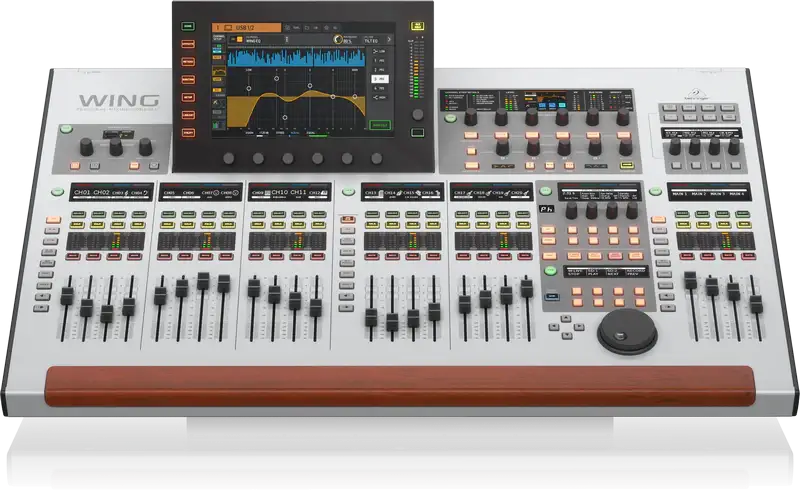Click the CH03 fader cap
This screenshot has height=490, width=800.
tap(107, 314)
